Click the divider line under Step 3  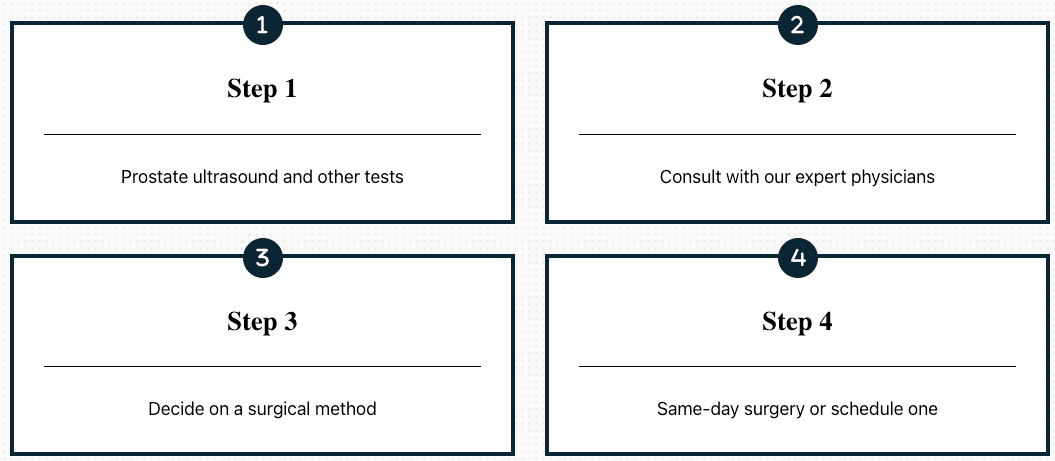point(262,367)
